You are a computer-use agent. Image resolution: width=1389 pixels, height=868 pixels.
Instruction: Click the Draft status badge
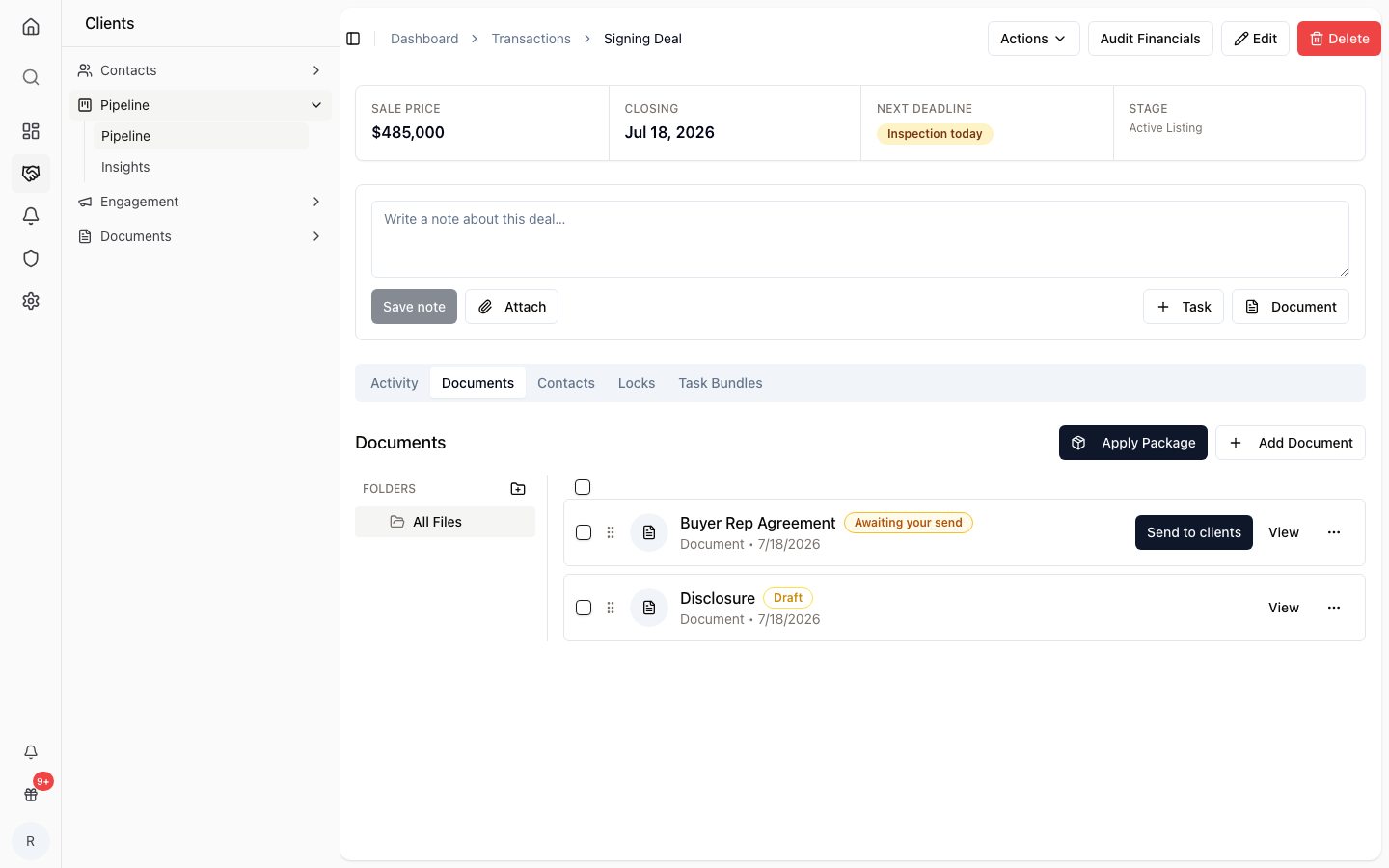tap(788, 598)
